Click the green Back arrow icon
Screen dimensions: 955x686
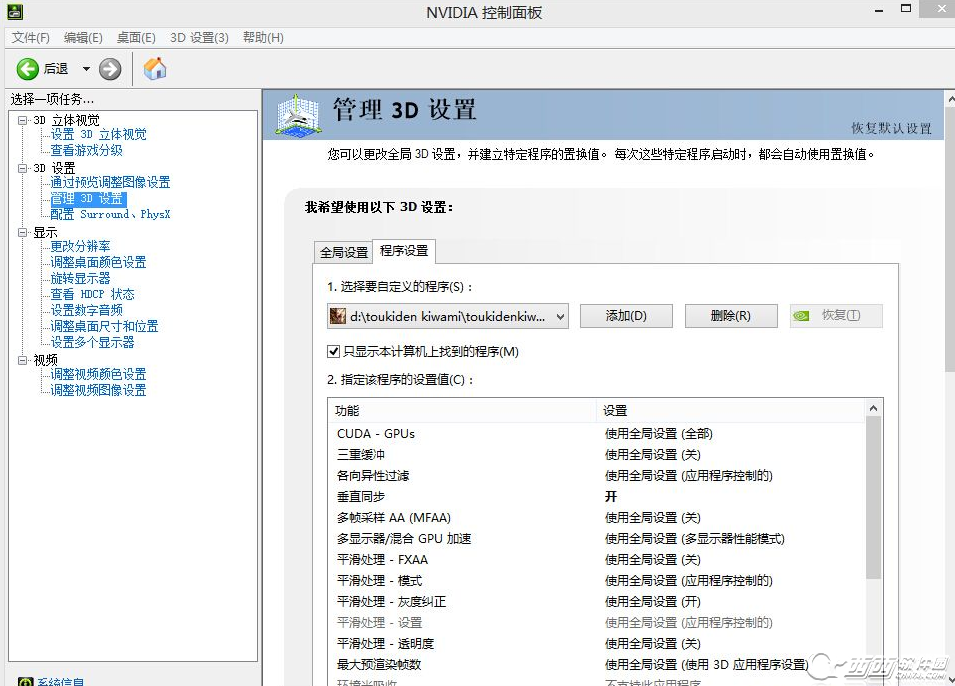[x=27, y=69]
